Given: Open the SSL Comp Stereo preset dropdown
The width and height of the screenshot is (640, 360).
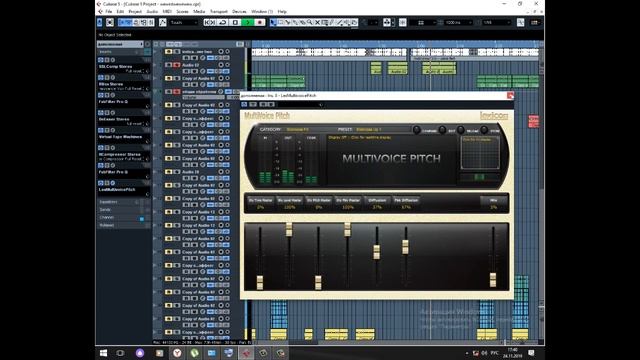Looking at the screenshot, I should point(135,71).
